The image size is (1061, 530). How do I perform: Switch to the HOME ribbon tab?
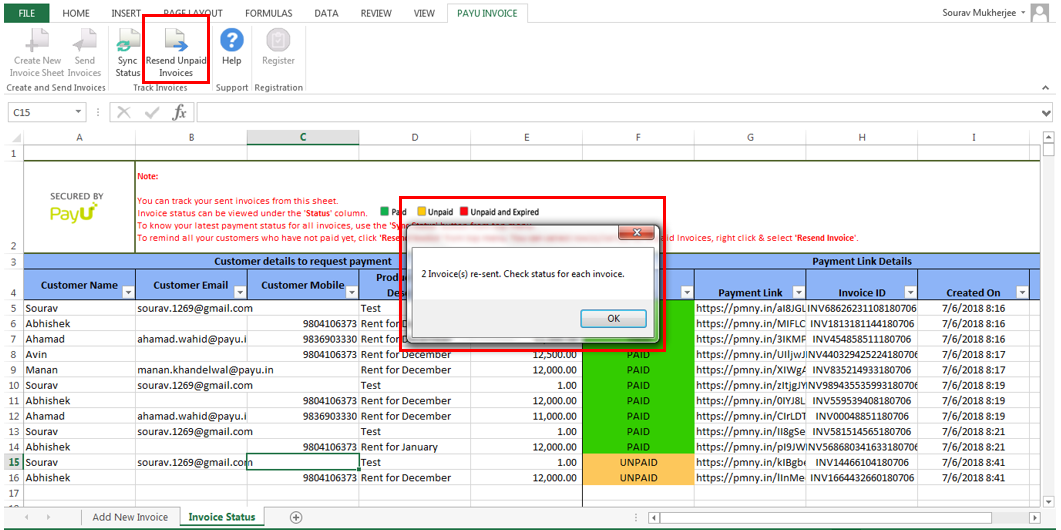(75, 13)
